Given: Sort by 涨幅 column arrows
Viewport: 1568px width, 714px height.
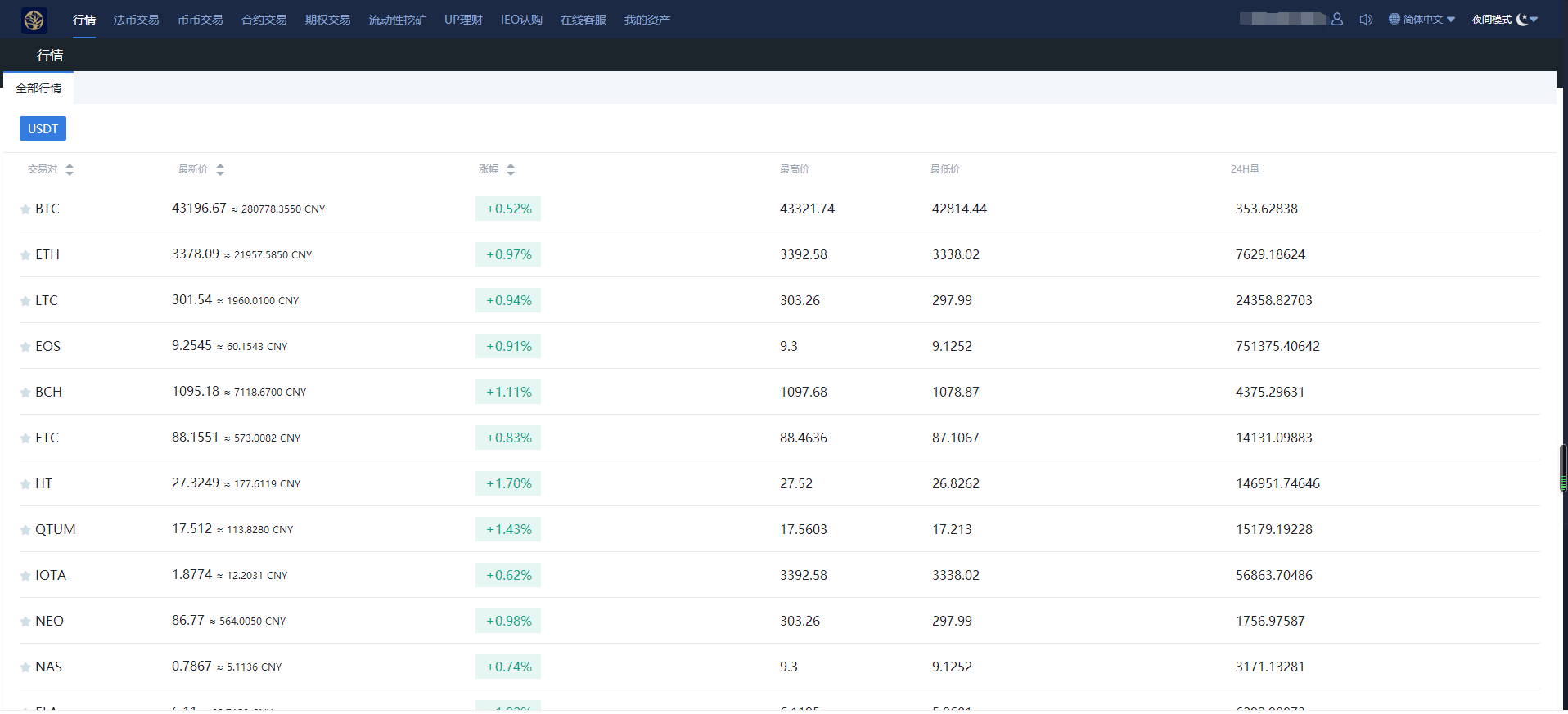Looking at the screenshot, I should (x=511, y=169).
